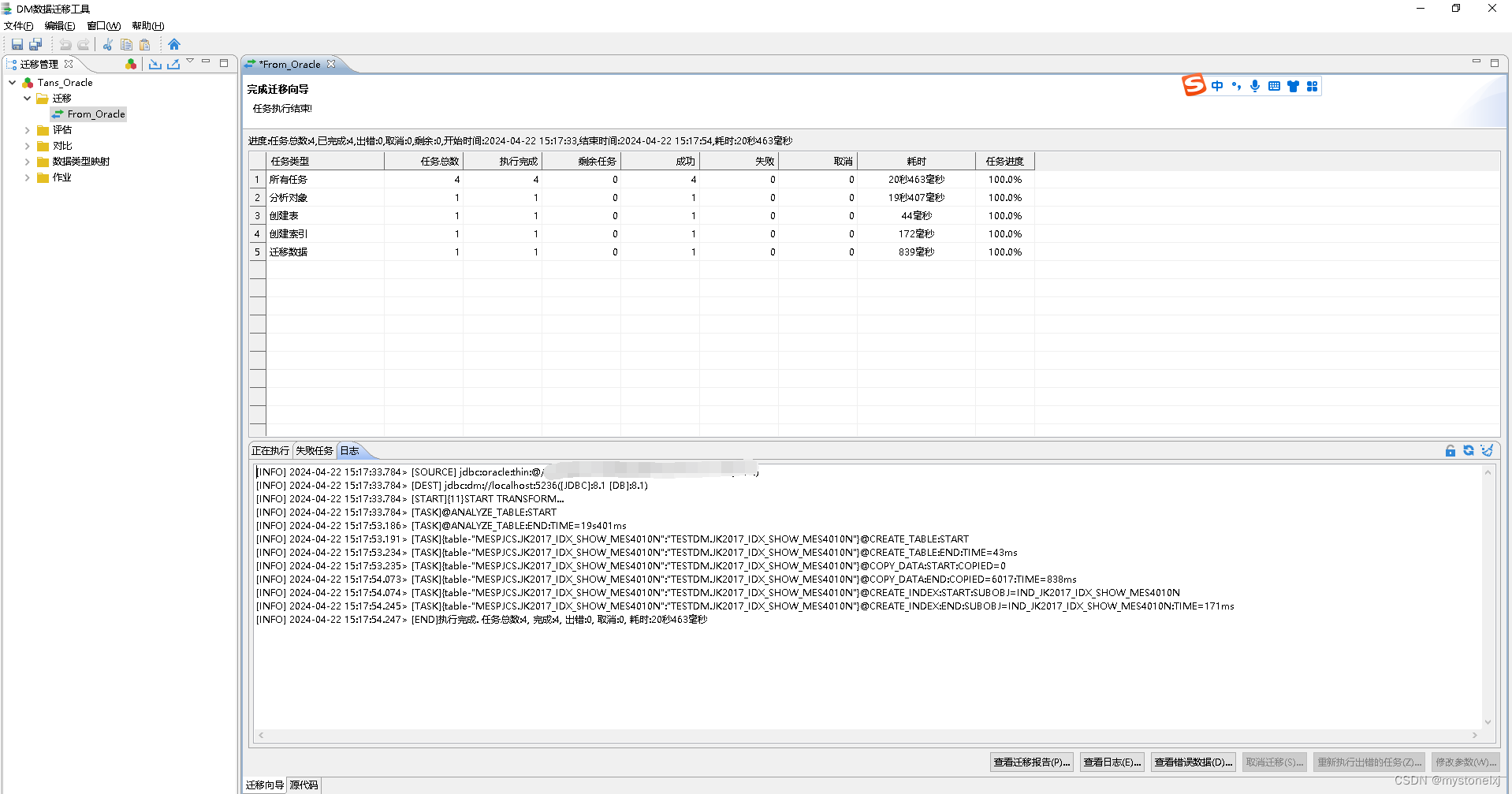1512x794 pixels.
Task: Click the import icon in migration panel
Action: coord(155,64)
